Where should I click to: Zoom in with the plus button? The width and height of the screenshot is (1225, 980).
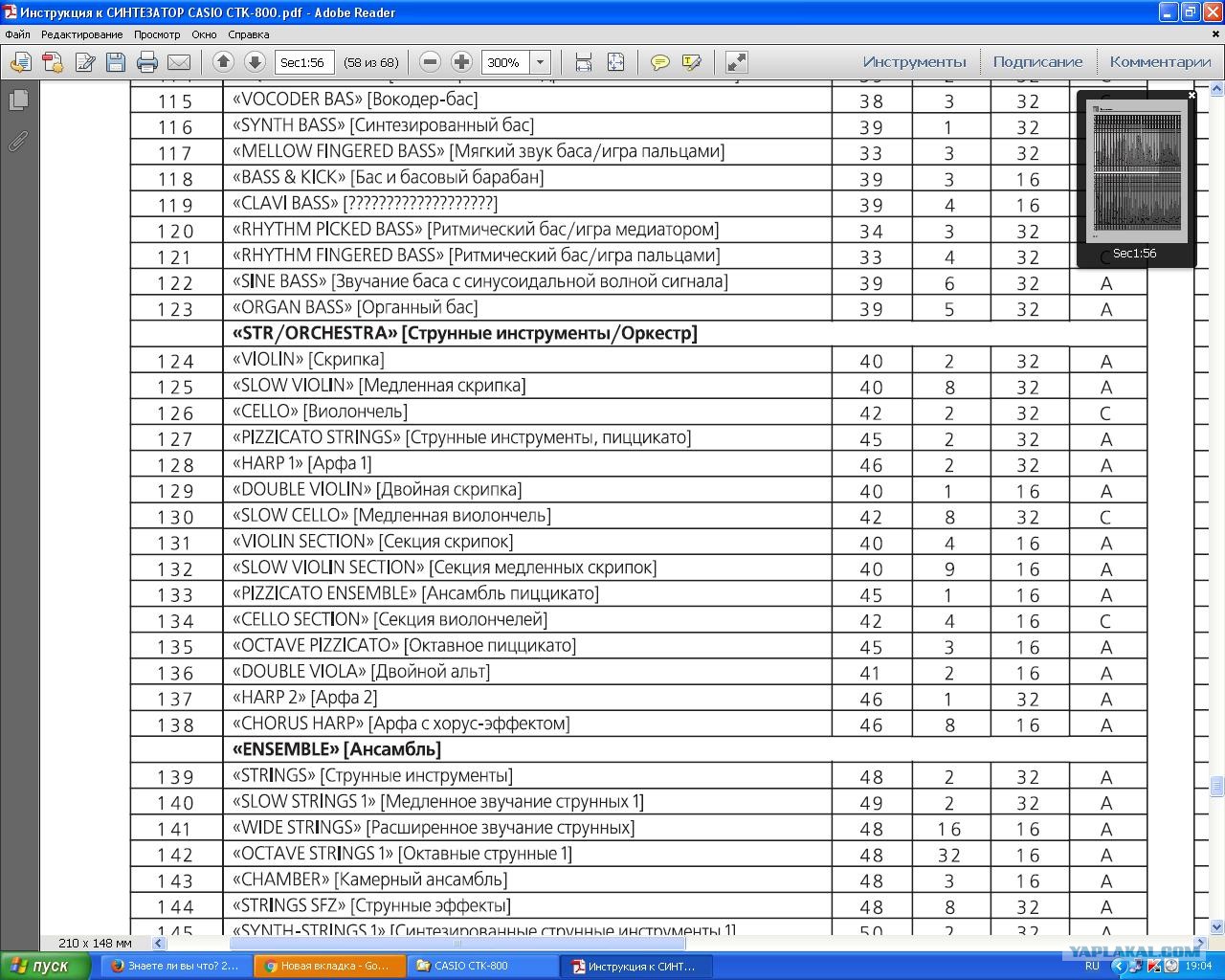click(461, 62)
